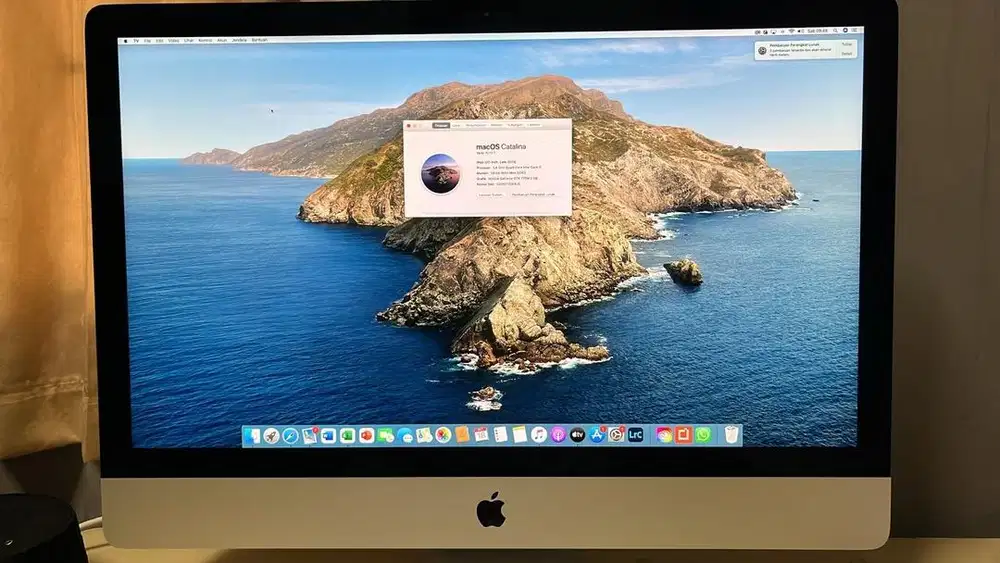Click the Laporan Sistem button

(x=490, y=194)
